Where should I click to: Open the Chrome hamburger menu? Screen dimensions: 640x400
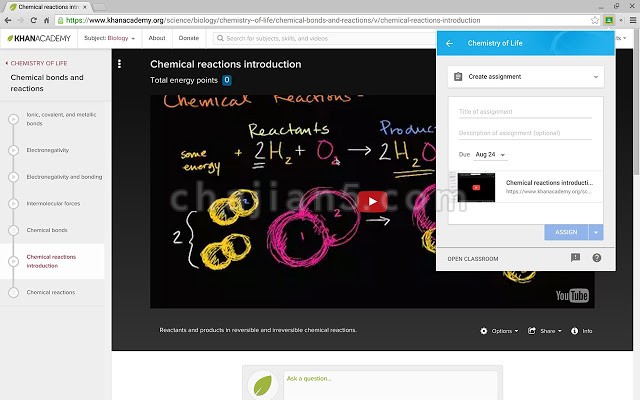point(633,20)
